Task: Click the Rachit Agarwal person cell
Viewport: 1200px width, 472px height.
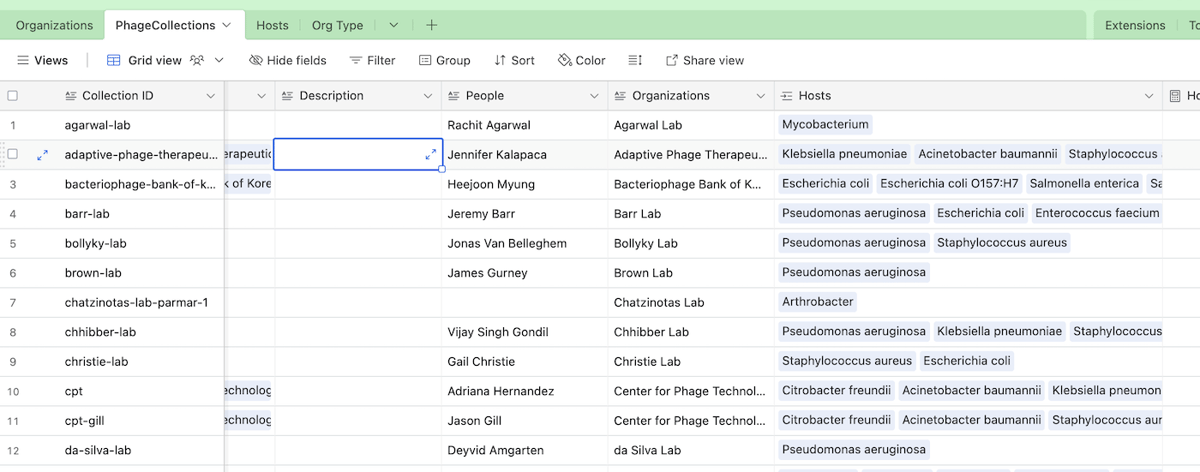Action: [525, 125]
